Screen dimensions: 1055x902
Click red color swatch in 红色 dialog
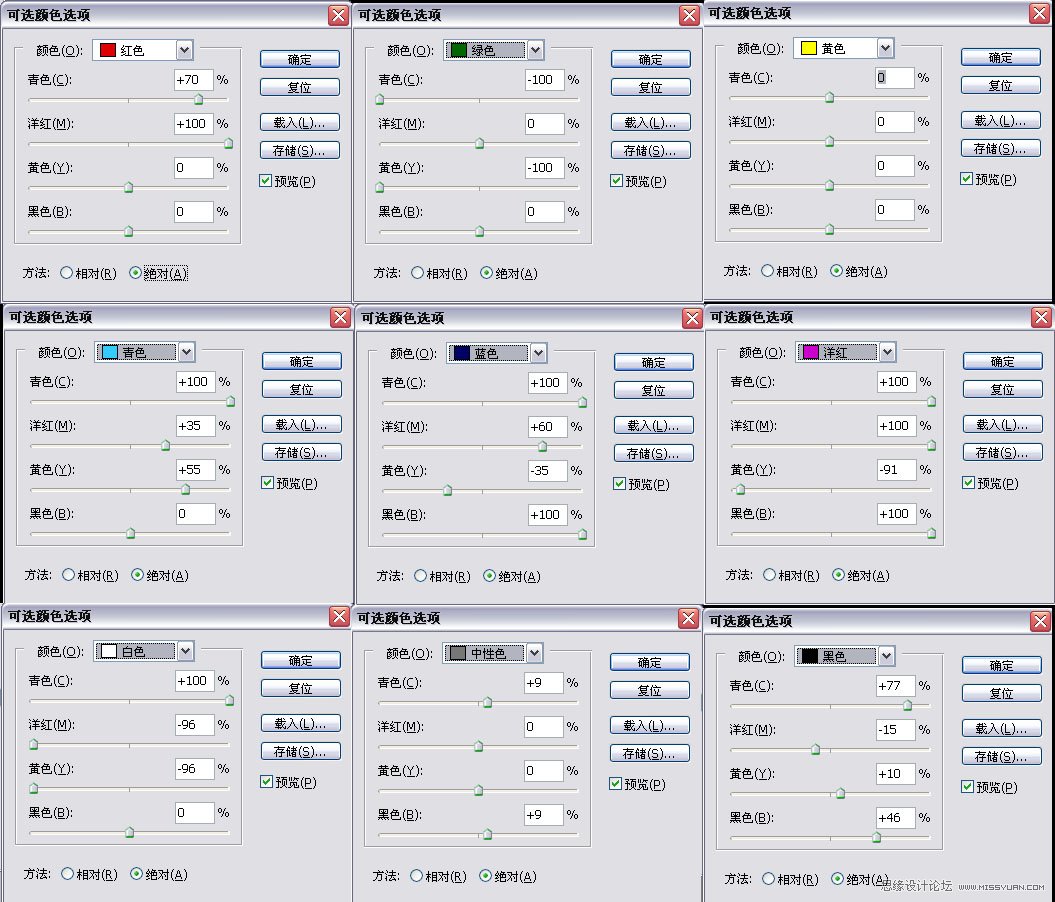[107, 50]
